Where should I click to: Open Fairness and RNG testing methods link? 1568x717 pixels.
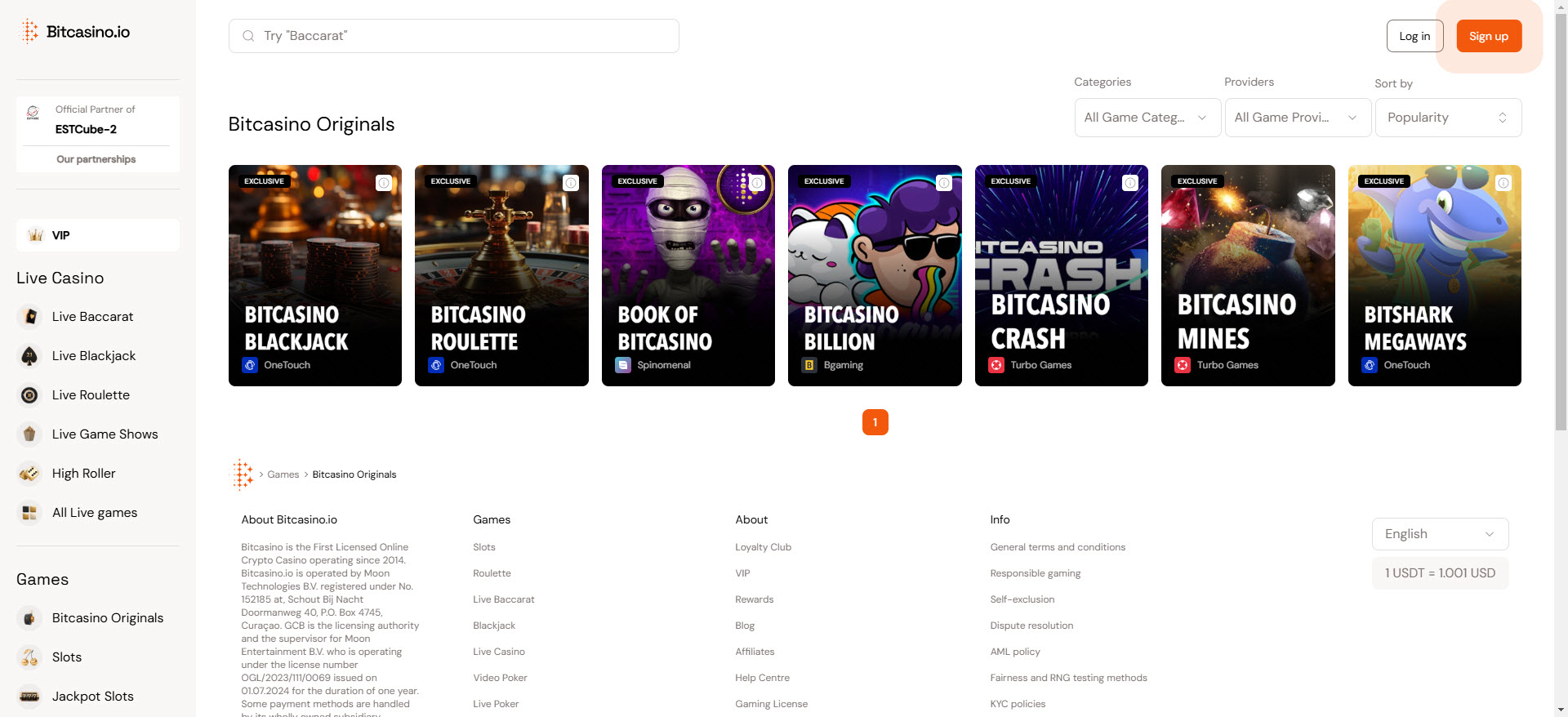point(1068,678)
